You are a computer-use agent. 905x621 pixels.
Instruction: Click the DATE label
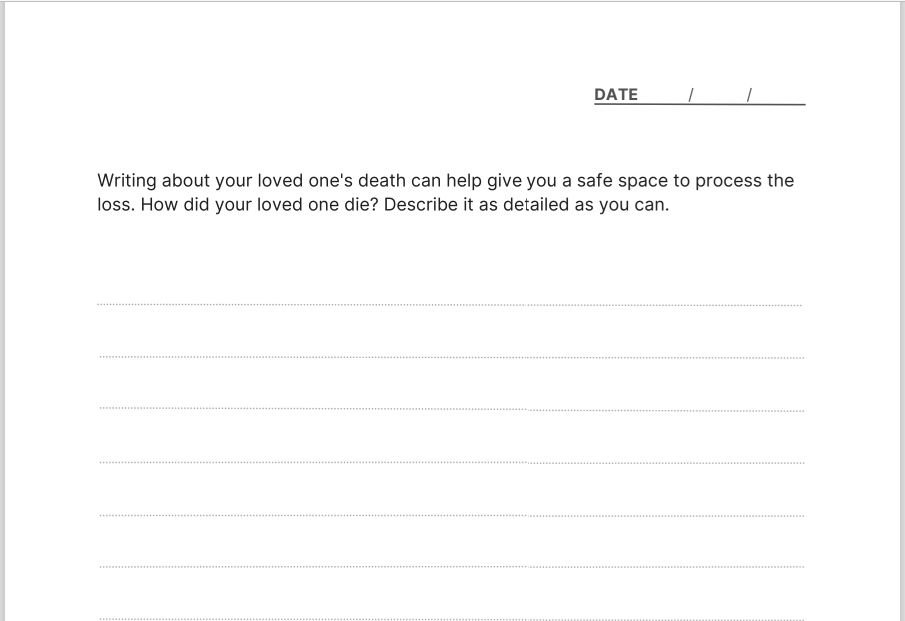(615, 95)
